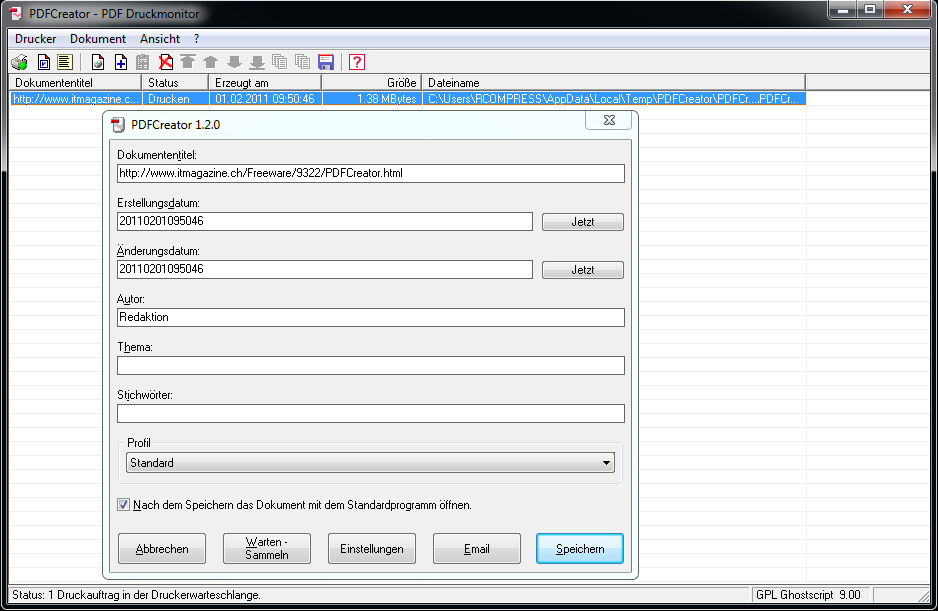Close the PDFCreator 1.2.0 dialog
The width and height of the screenshot is (938, 611).
609,120
